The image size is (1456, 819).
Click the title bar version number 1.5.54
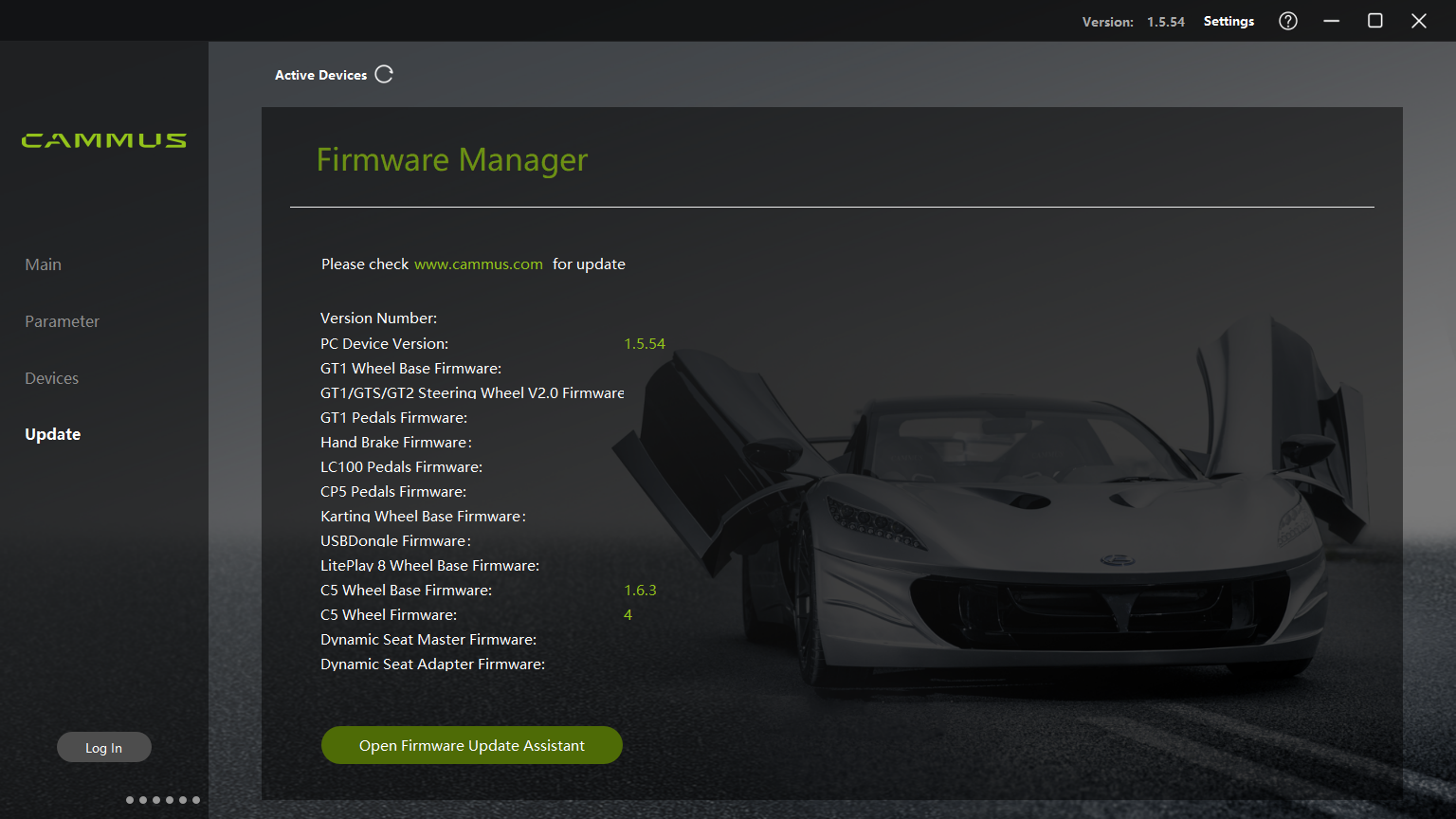point(1166,22)
